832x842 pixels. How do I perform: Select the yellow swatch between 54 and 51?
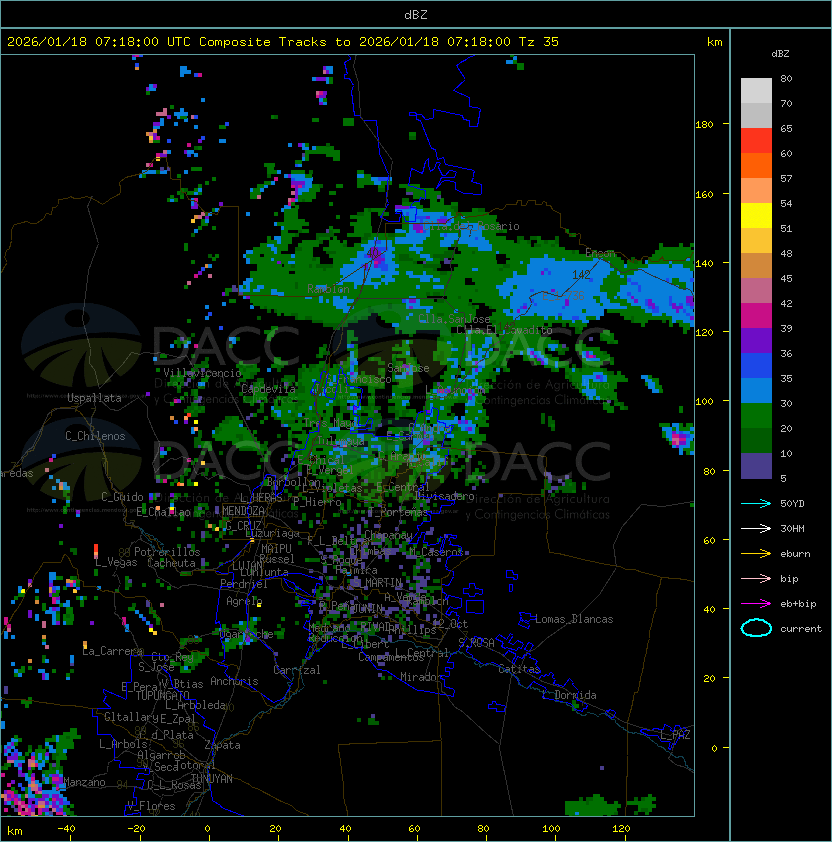(756, 216)
